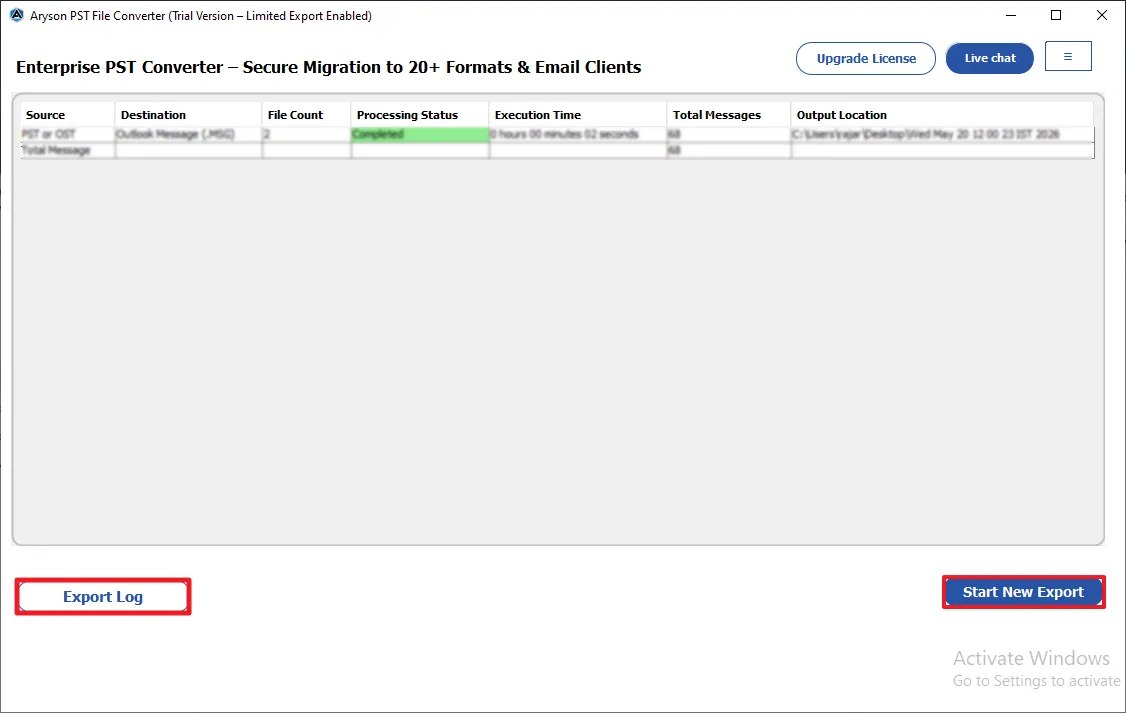1126x713 pixels.
Task: Click the green Completed status cell
Action: coord(420,134)
